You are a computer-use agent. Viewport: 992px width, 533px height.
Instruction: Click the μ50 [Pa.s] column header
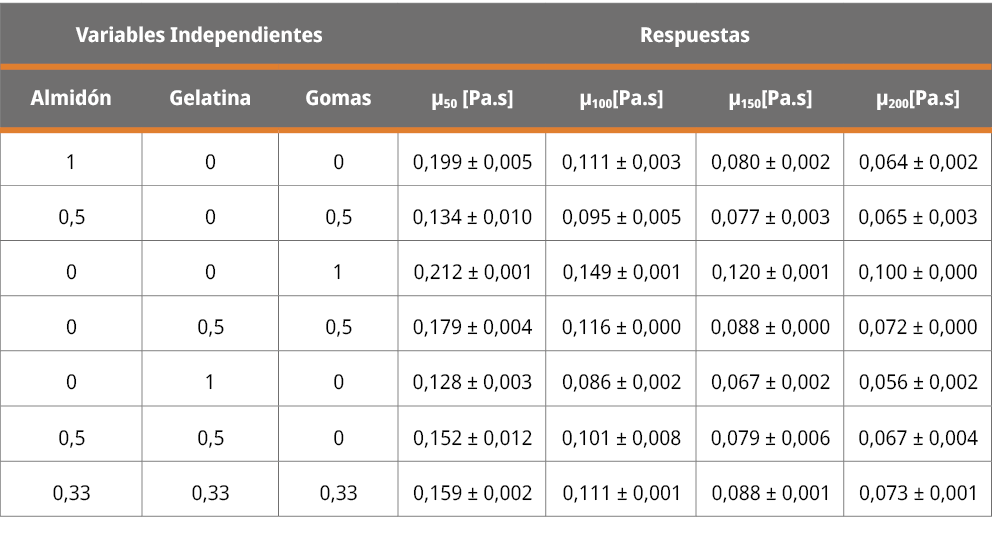tap(472, 99)
